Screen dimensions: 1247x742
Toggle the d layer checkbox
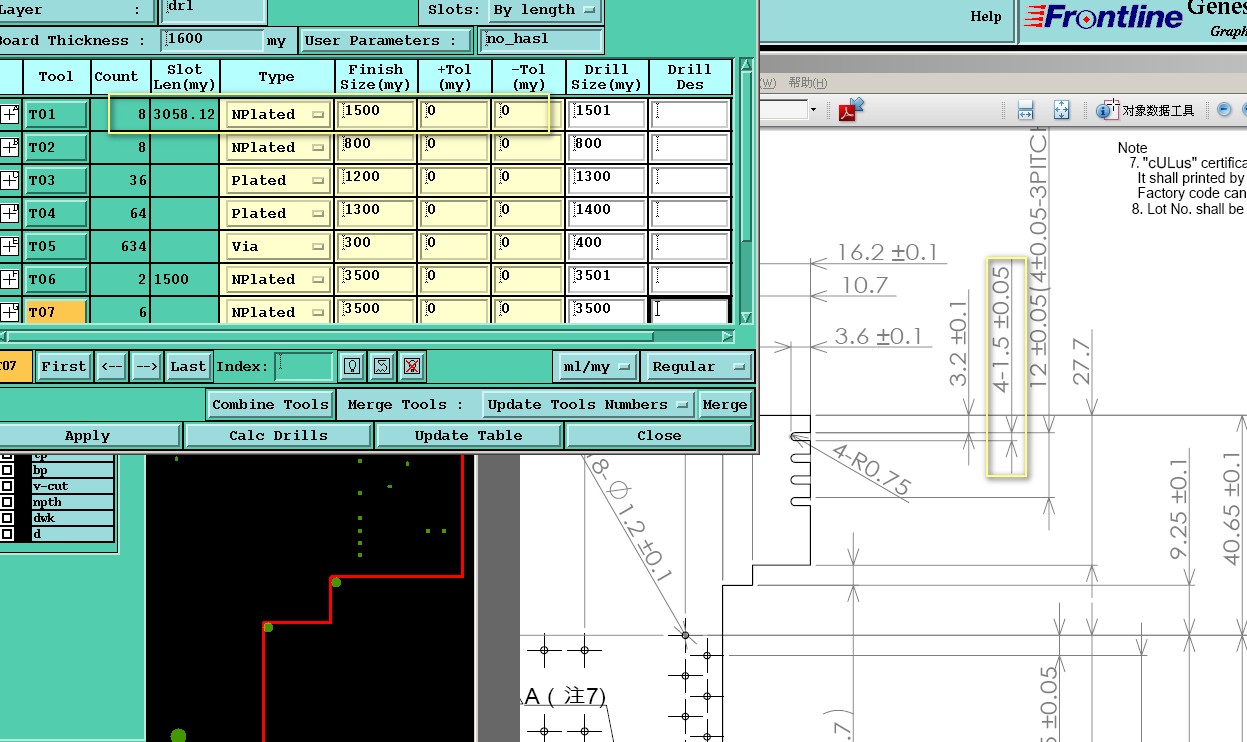tap(7, 534)
